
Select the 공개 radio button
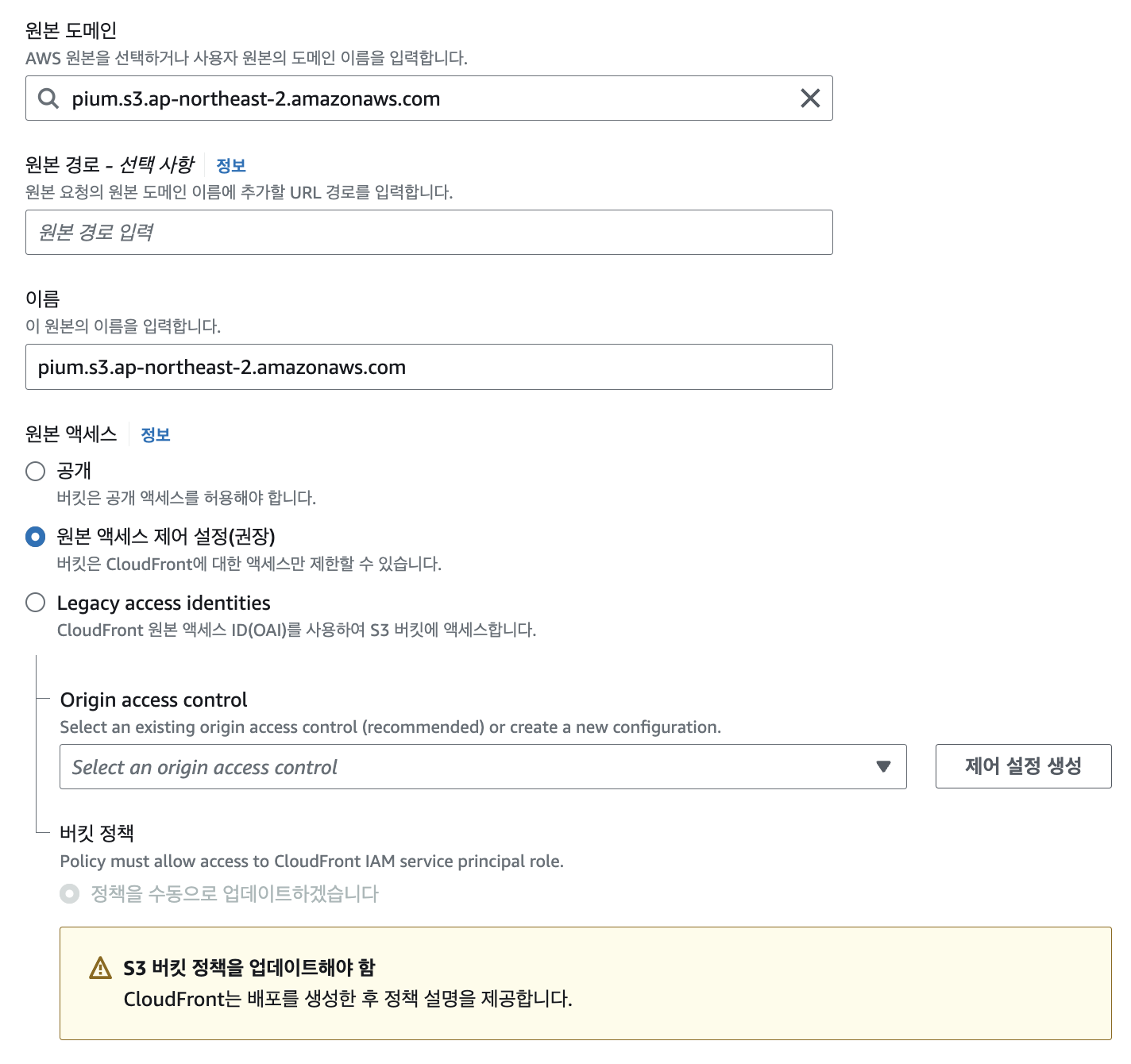36,472
